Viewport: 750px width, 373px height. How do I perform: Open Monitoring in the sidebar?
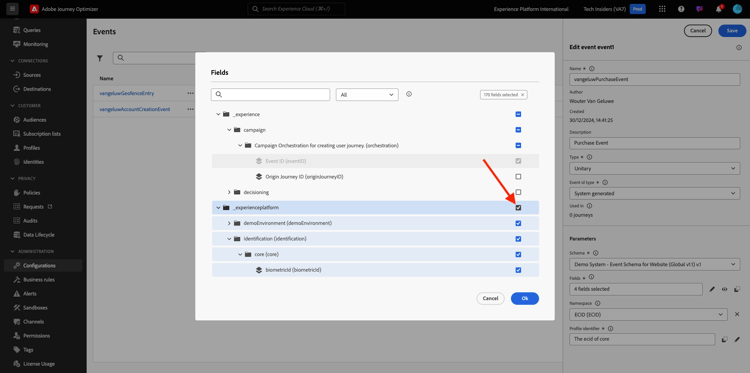click(35, 44)
